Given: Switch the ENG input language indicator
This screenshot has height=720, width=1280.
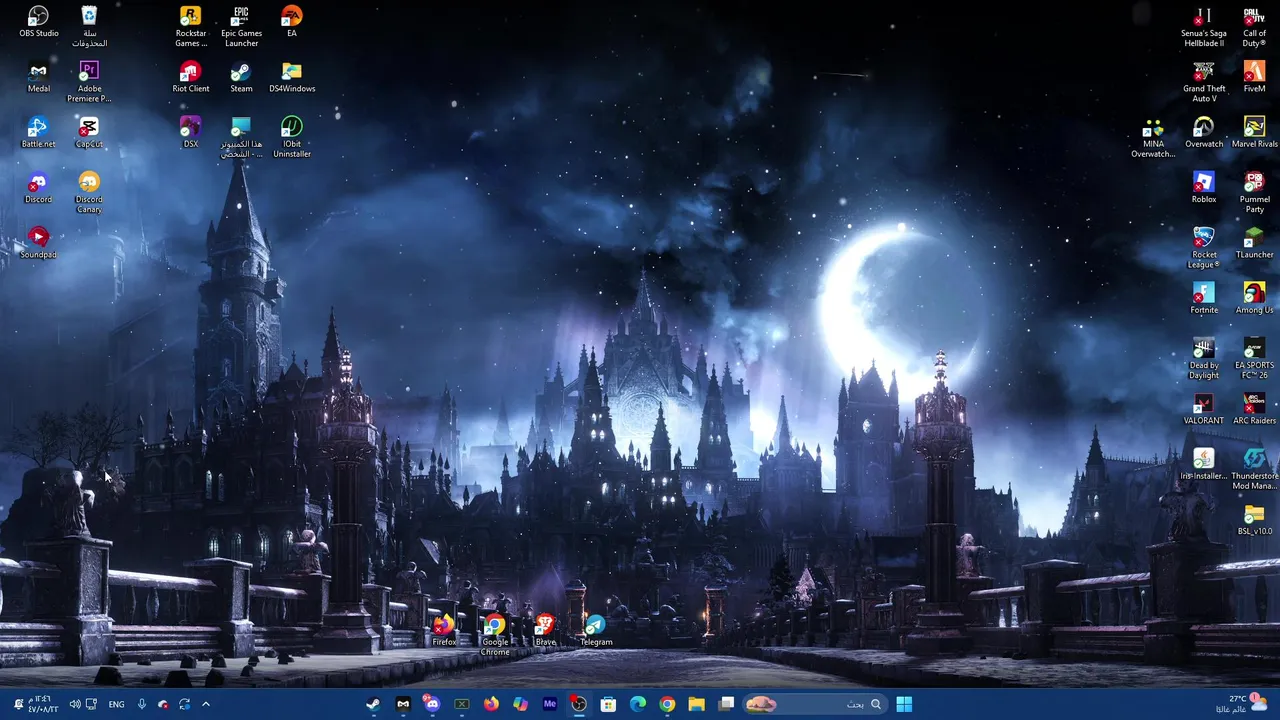Looking at the screenshot, I should click(116, 704).
